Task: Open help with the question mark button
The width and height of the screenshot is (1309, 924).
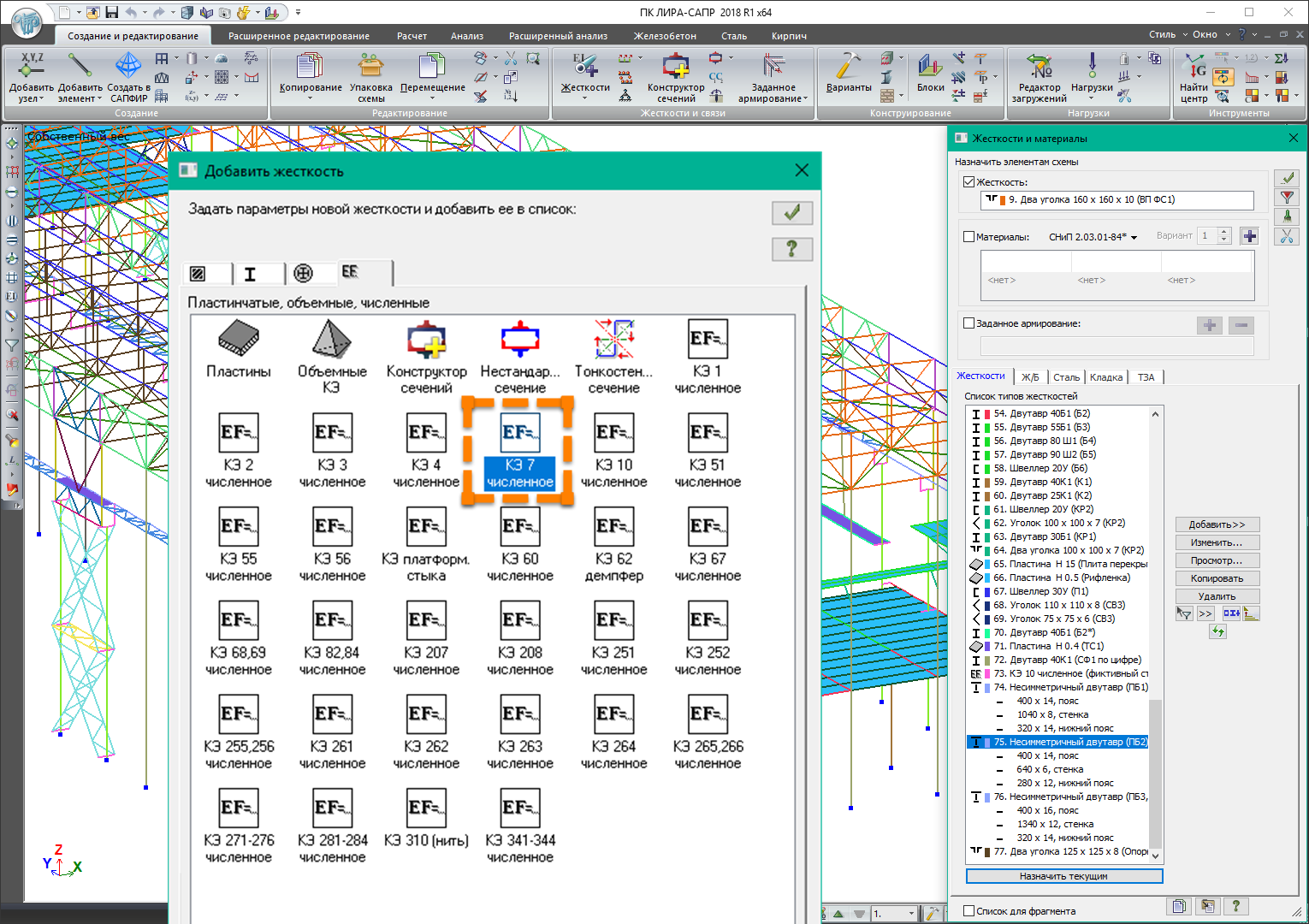Action: tap(791, 249)
